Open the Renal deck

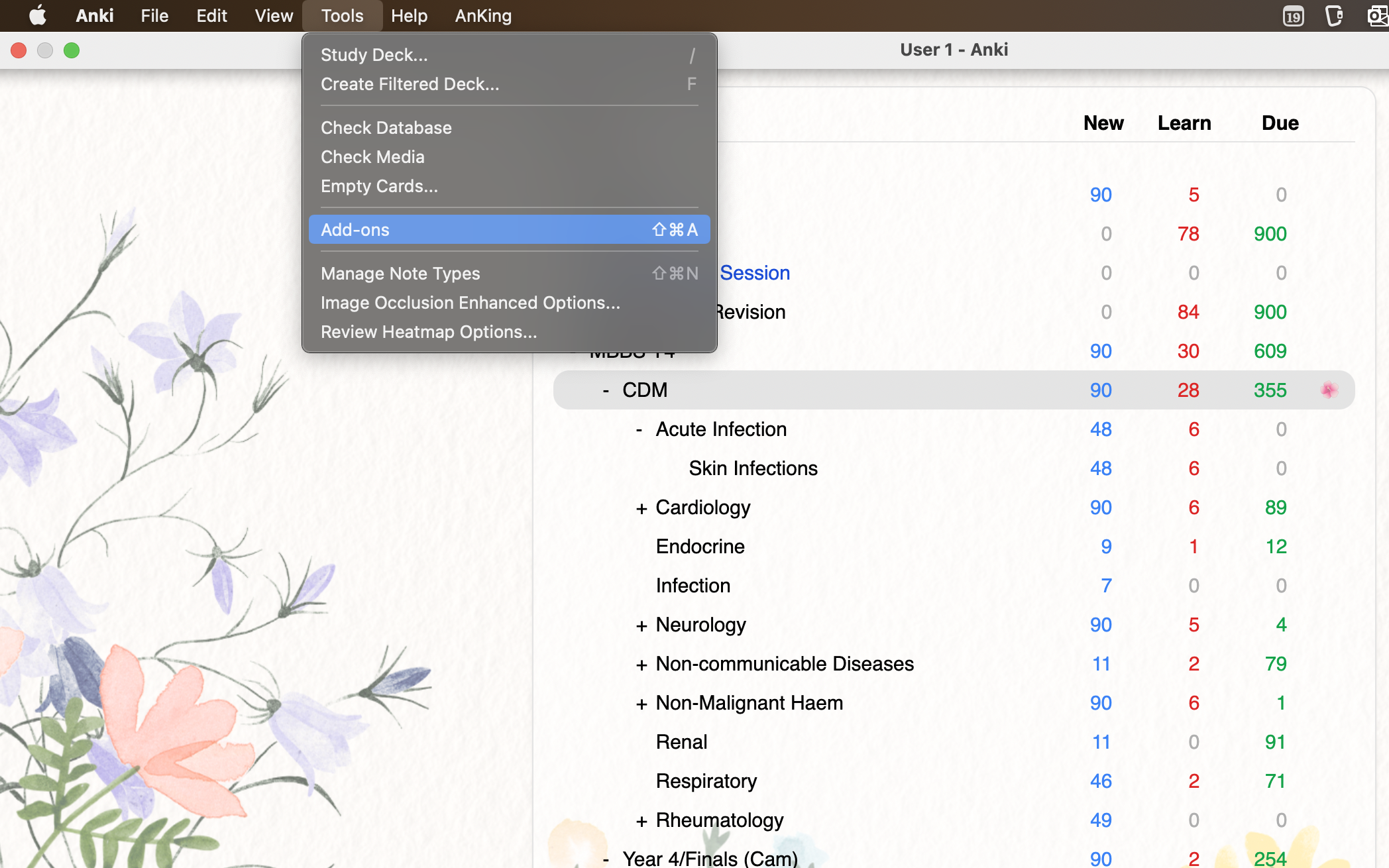(681, 742)
